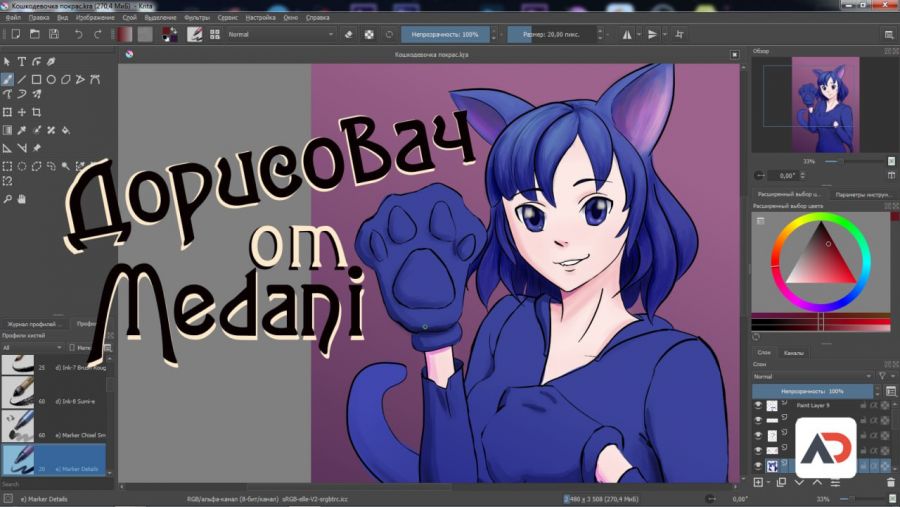Pick the Rectangle shape tool
Screen dimensions: 900x507
tap(36, 79)
